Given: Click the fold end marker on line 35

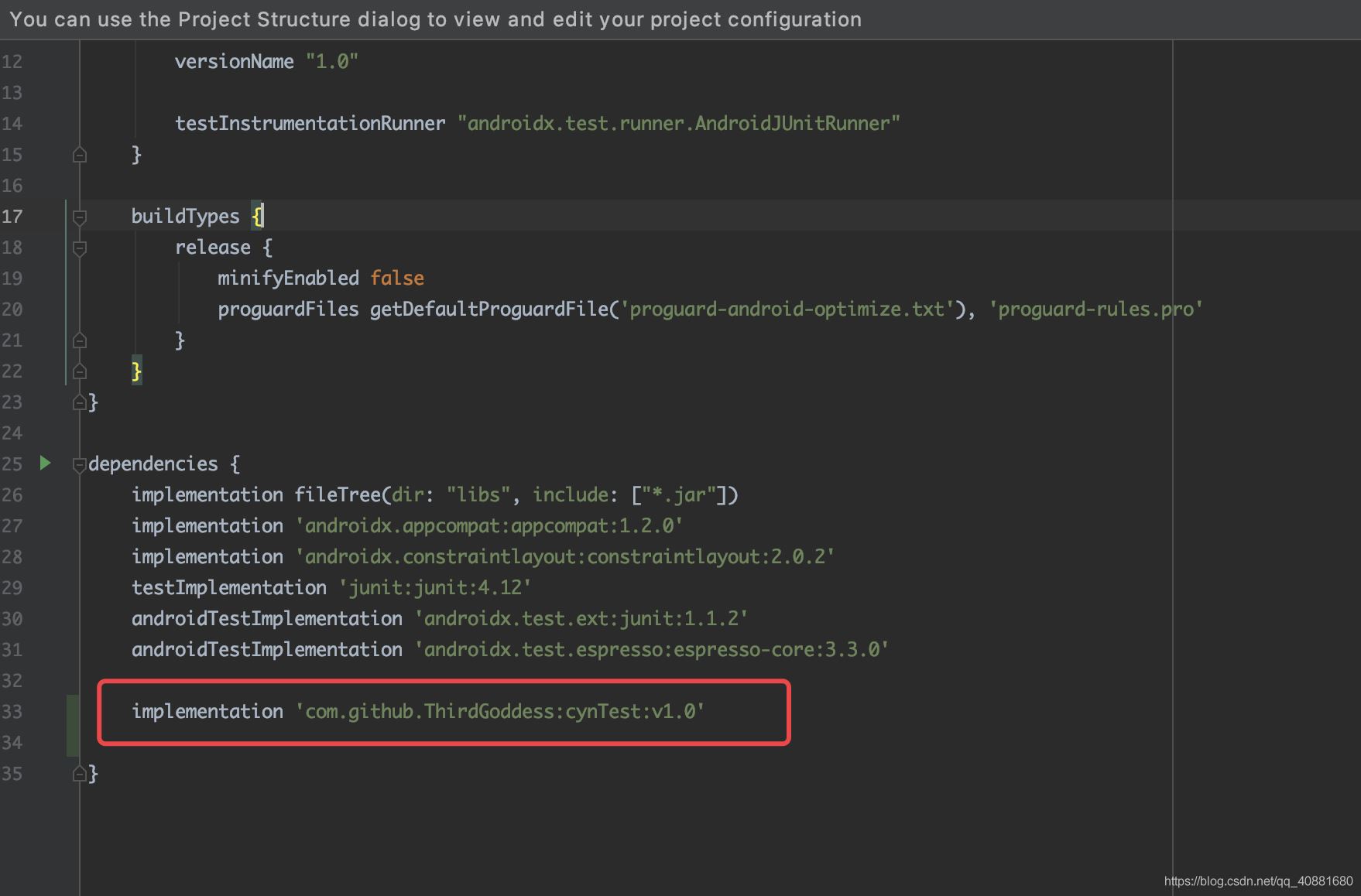Looking at the screenshot, I should [78, 774].
